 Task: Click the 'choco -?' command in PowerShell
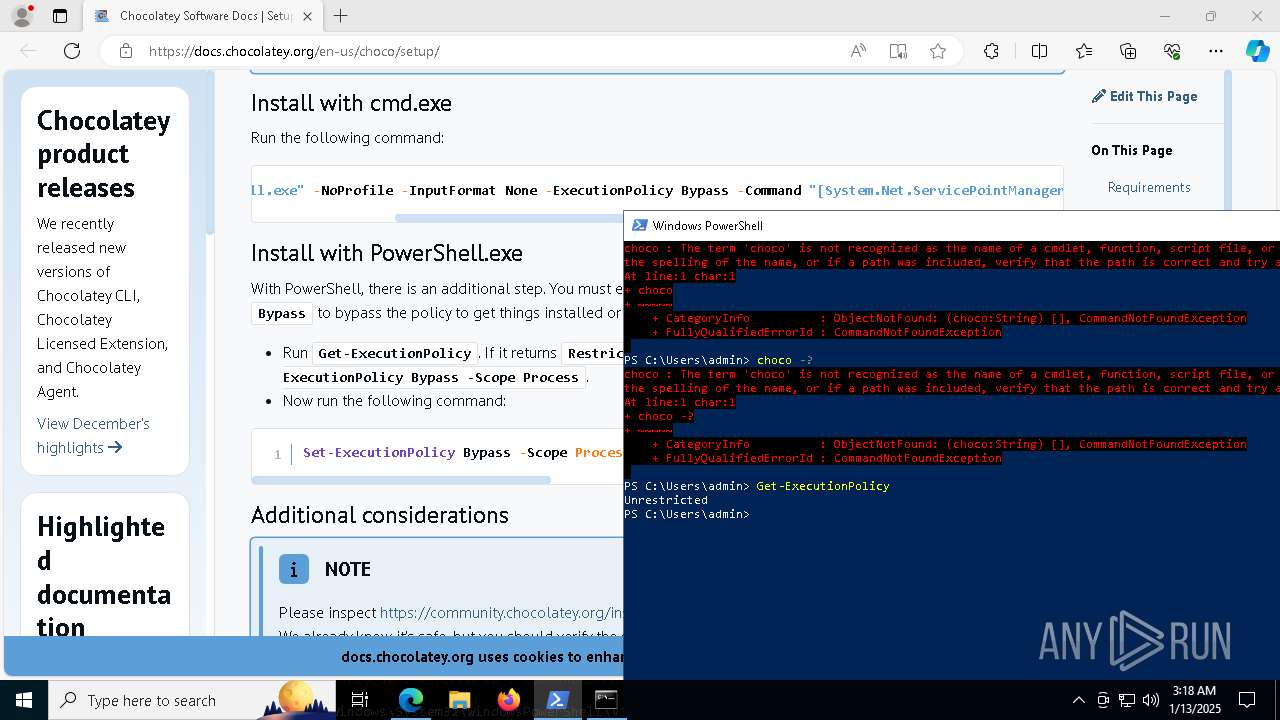click(x=784, y=360)
